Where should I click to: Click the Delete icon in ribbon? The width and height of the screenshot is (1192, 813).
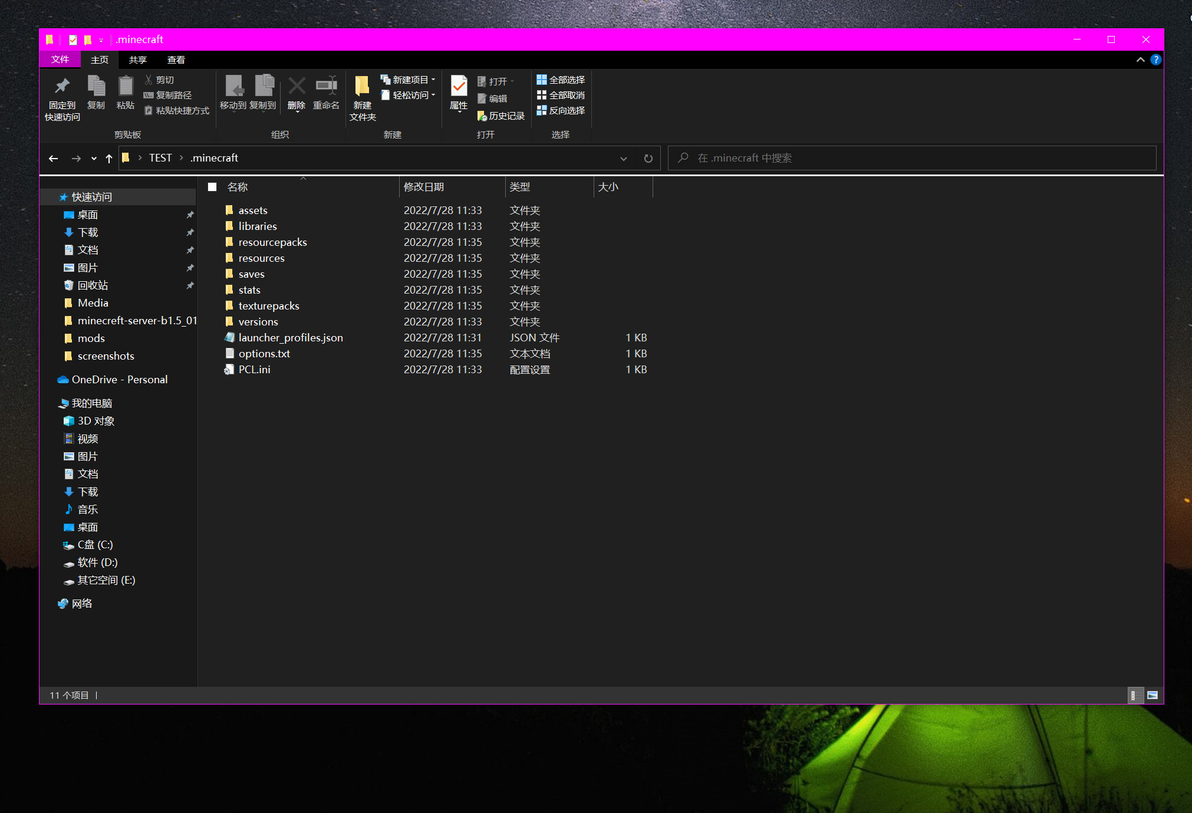tap(296, 86)
